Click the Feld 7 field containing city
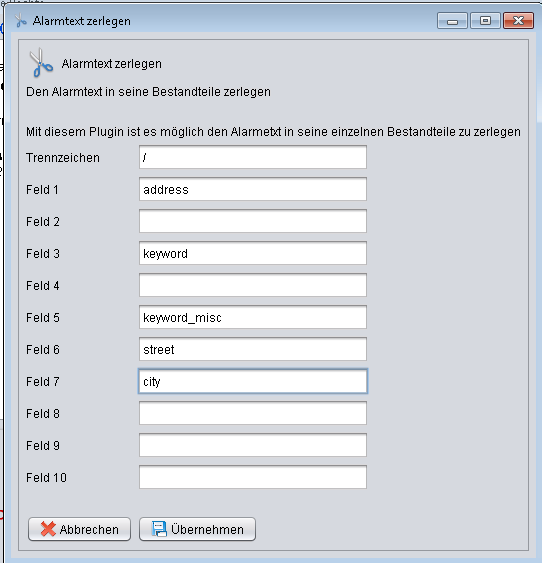 click(x=253, y=381)
